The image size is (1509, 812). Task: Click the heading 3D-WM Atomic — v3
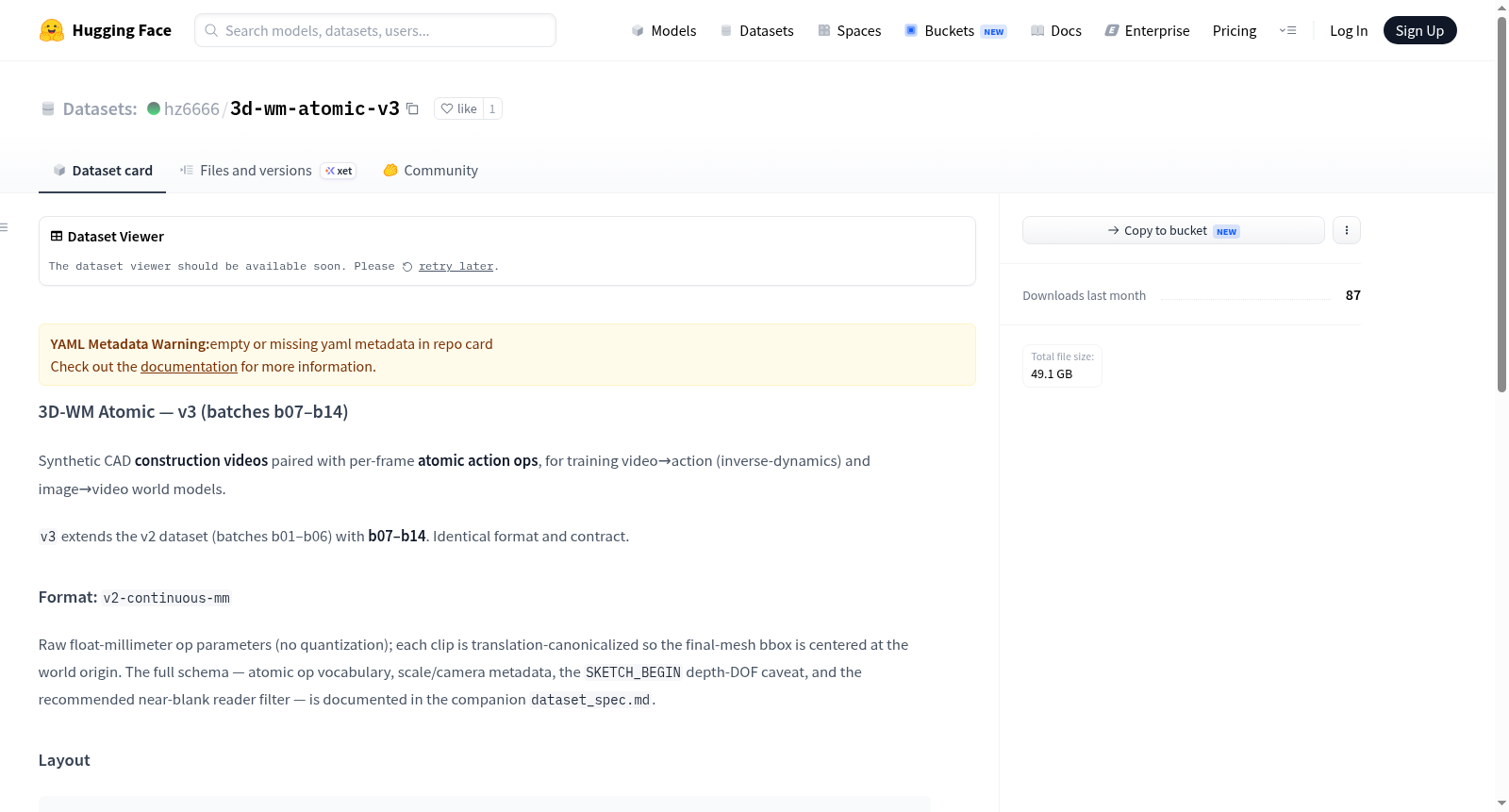[193, 412]
